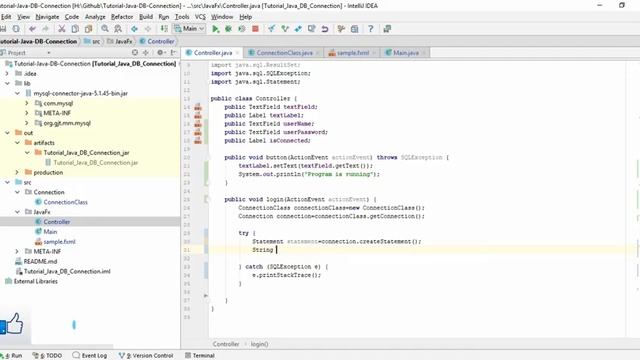Image resolution: width=640 pixels, height=360 pixels.
Task: Select Main class in project tree
Action: click(50, 232)
